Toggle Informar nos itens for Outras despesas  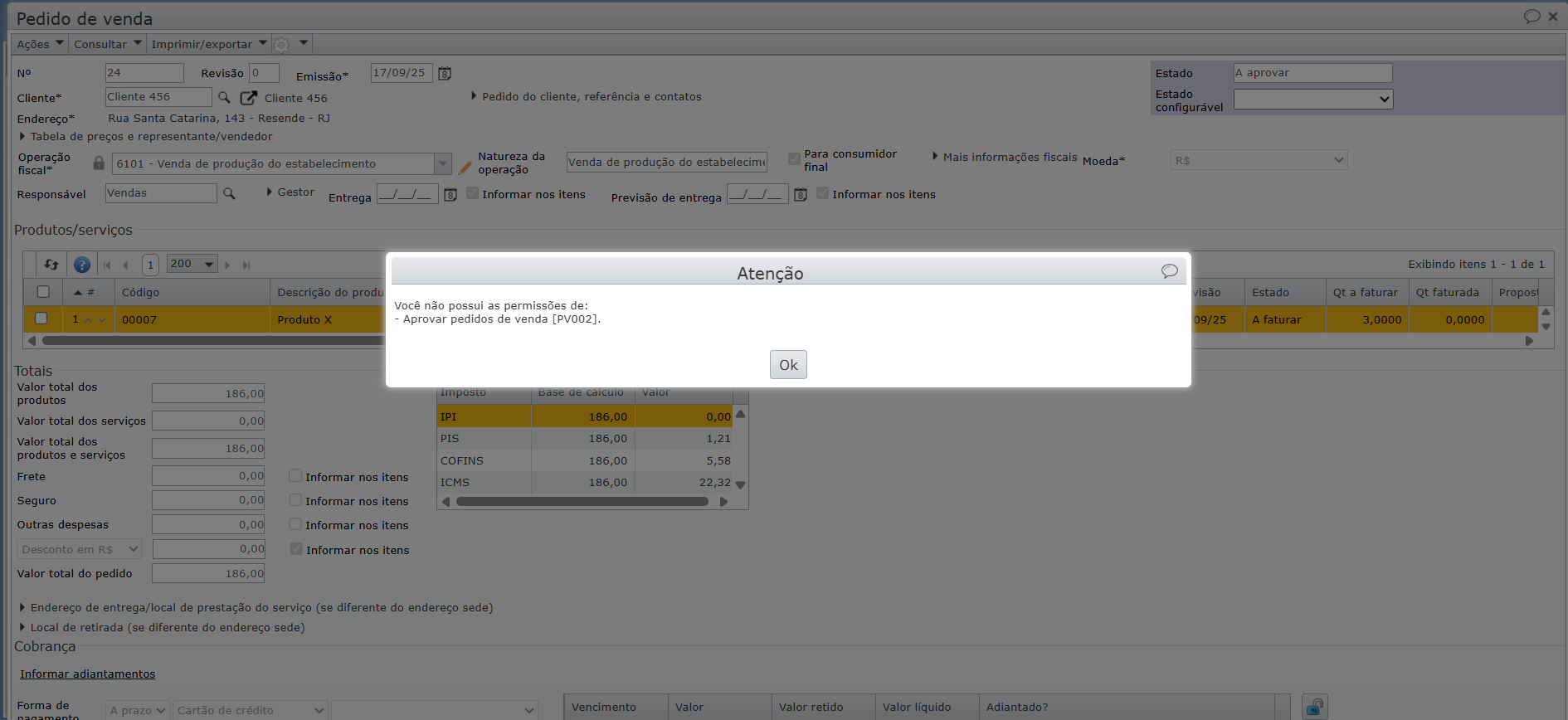pos(295,524)
